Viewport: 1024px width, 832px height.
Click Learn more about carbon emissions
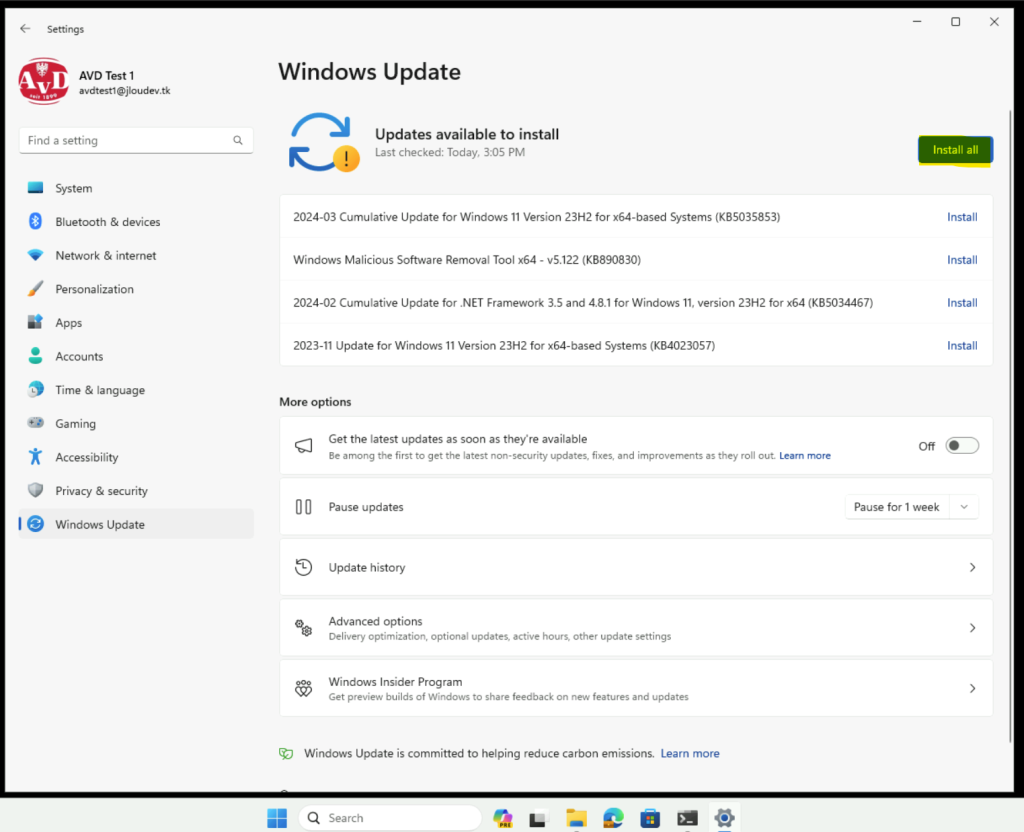pos(690,753)
